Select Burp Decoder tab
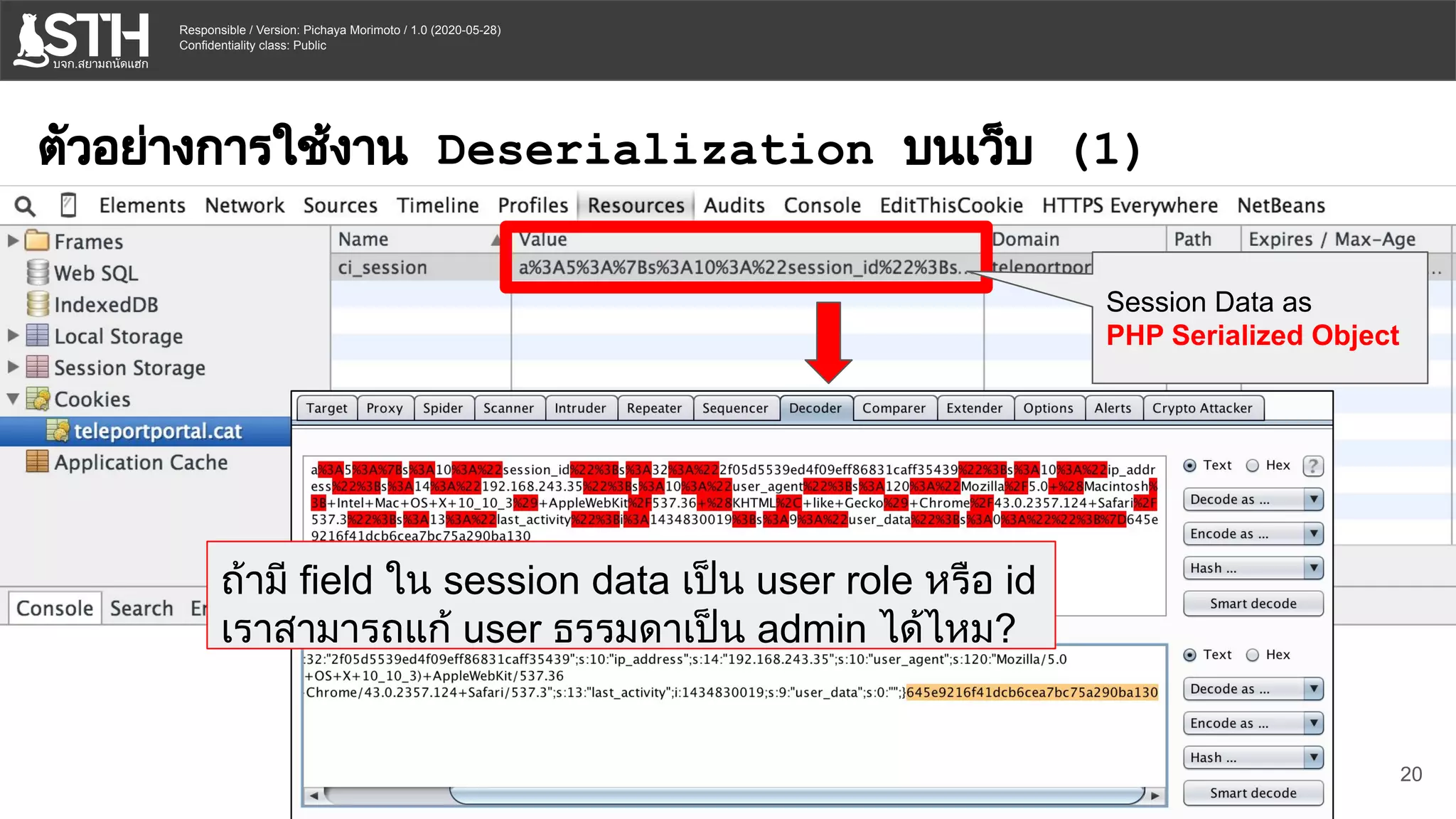 (x=815, y=408)
